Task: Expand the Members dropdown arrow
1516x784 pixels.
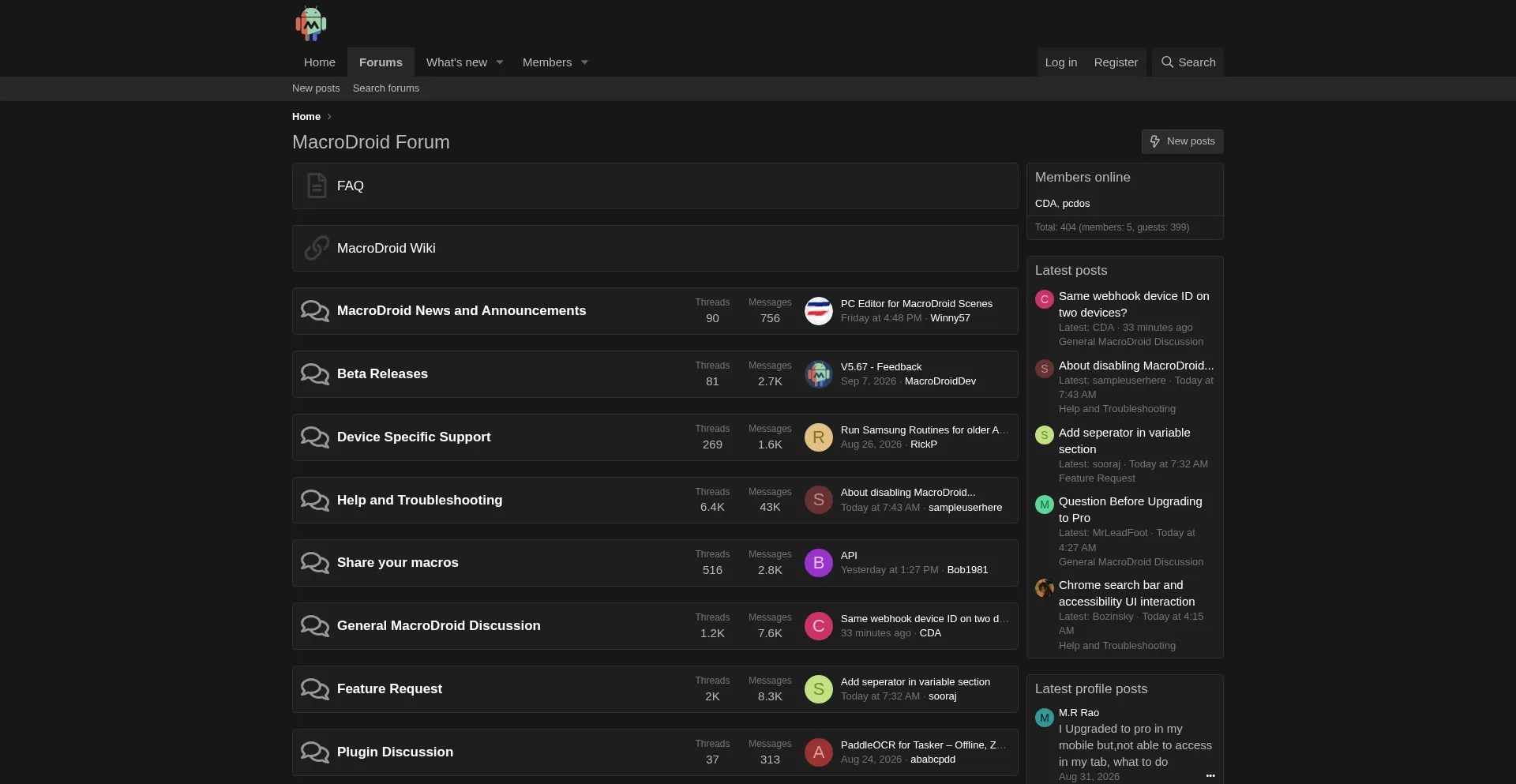Action: (584, 62)
